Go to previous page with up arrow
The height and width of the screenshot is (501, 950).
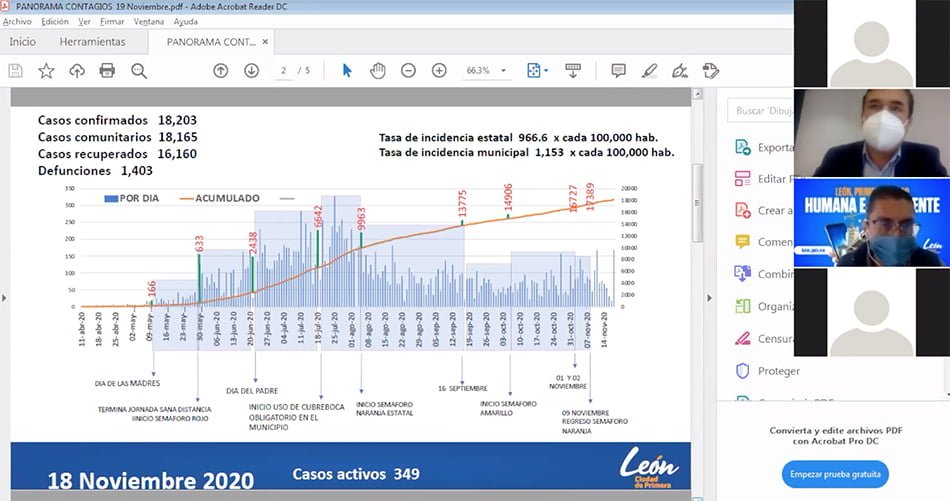(221, 71)
